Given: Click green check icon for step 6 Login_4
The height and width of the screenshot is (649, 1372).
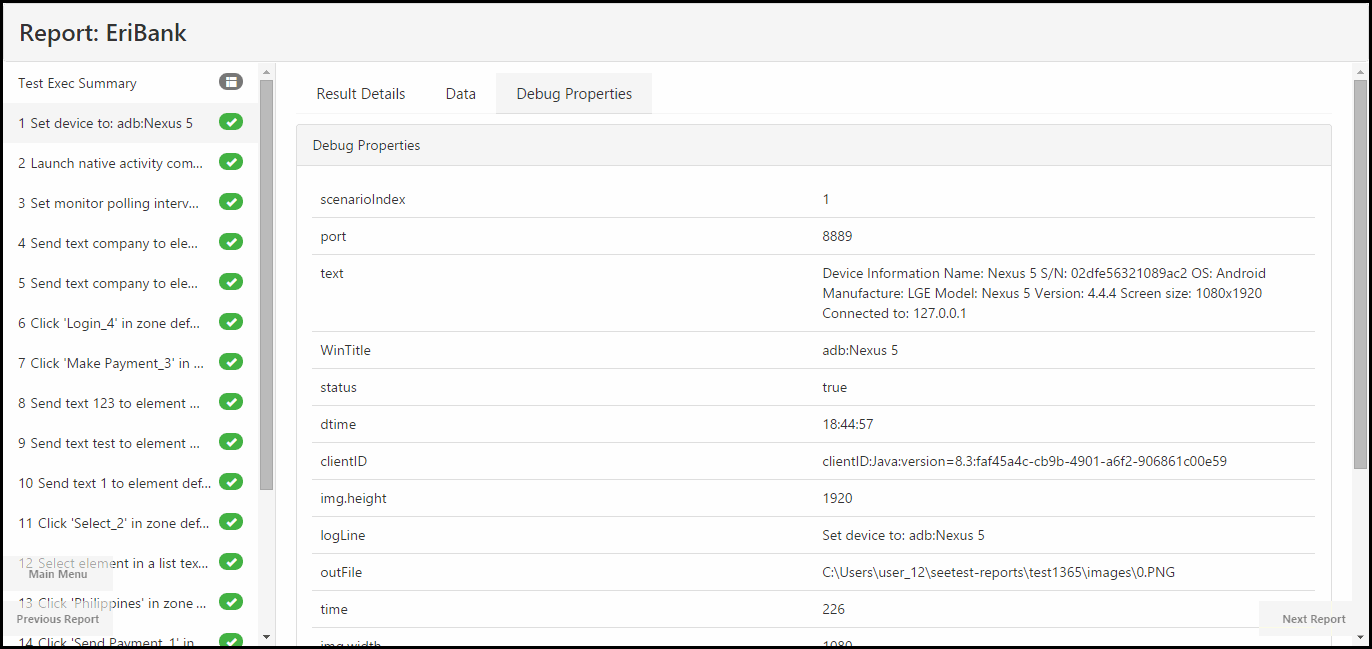Looking at the screenshot, I should (x=231, y=322).
